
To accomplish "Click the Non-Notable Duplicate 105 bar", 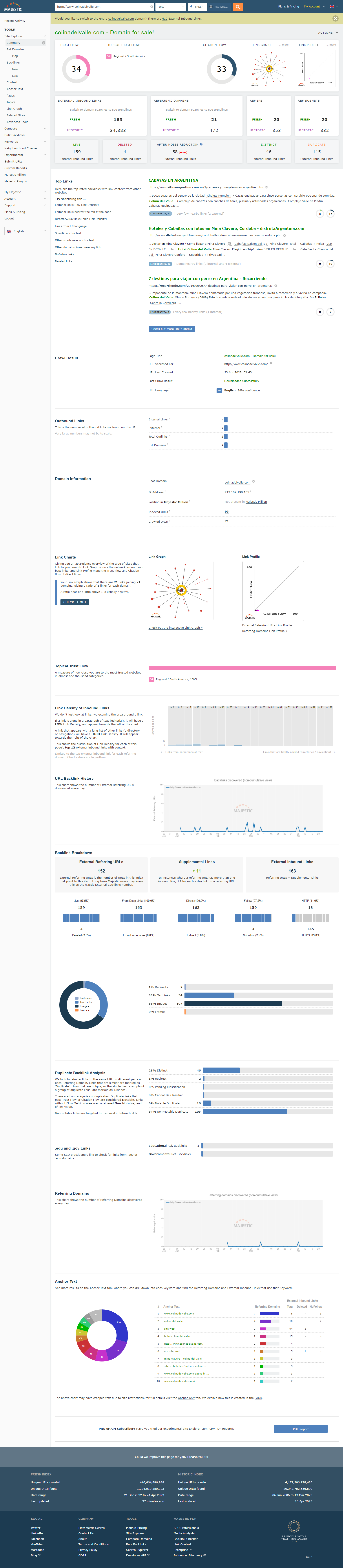I will point(244,1112).
